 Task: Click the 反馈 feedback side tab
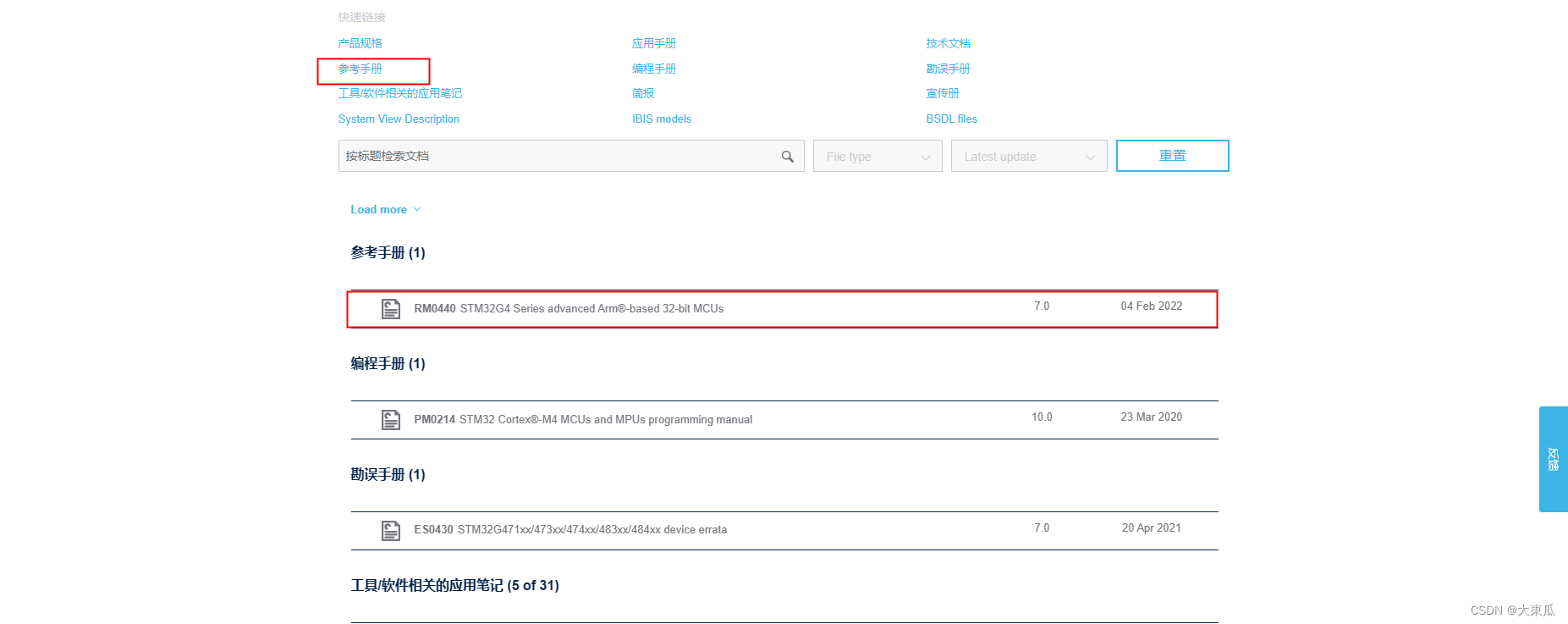coord(1553,459)
